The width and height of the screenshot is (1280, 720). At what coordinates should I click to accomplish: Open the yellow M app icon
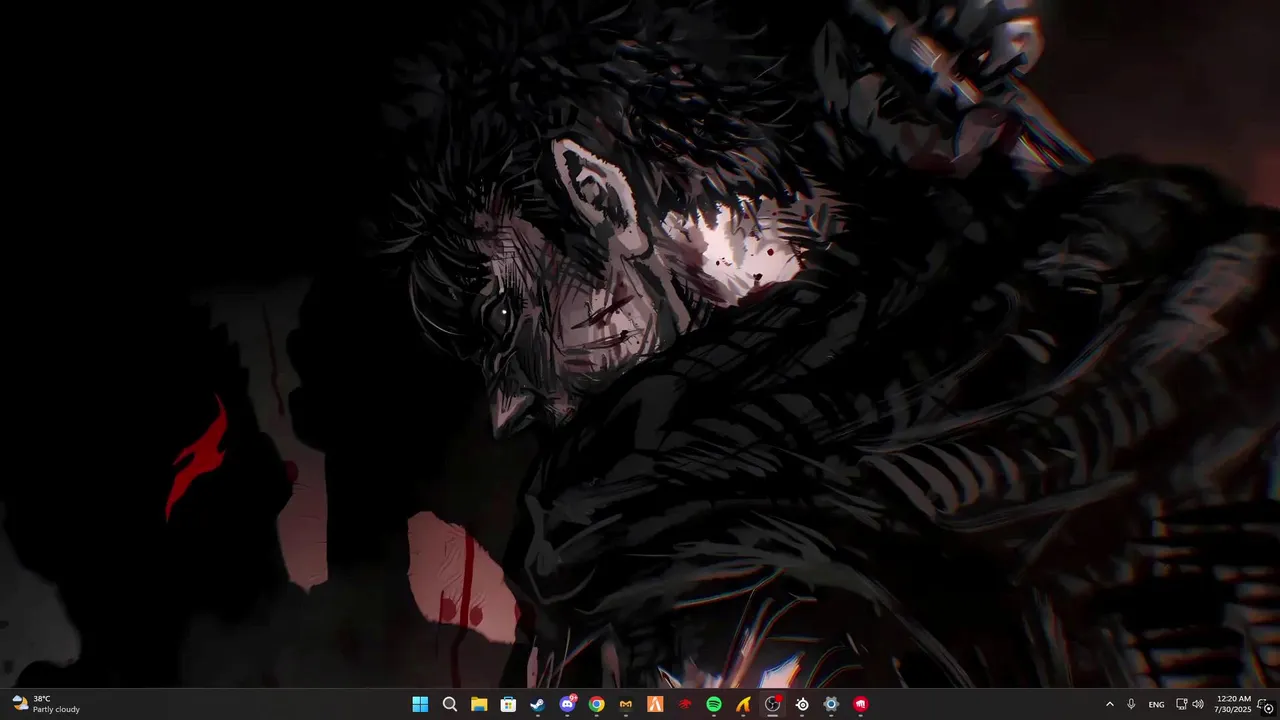point(626,704)
